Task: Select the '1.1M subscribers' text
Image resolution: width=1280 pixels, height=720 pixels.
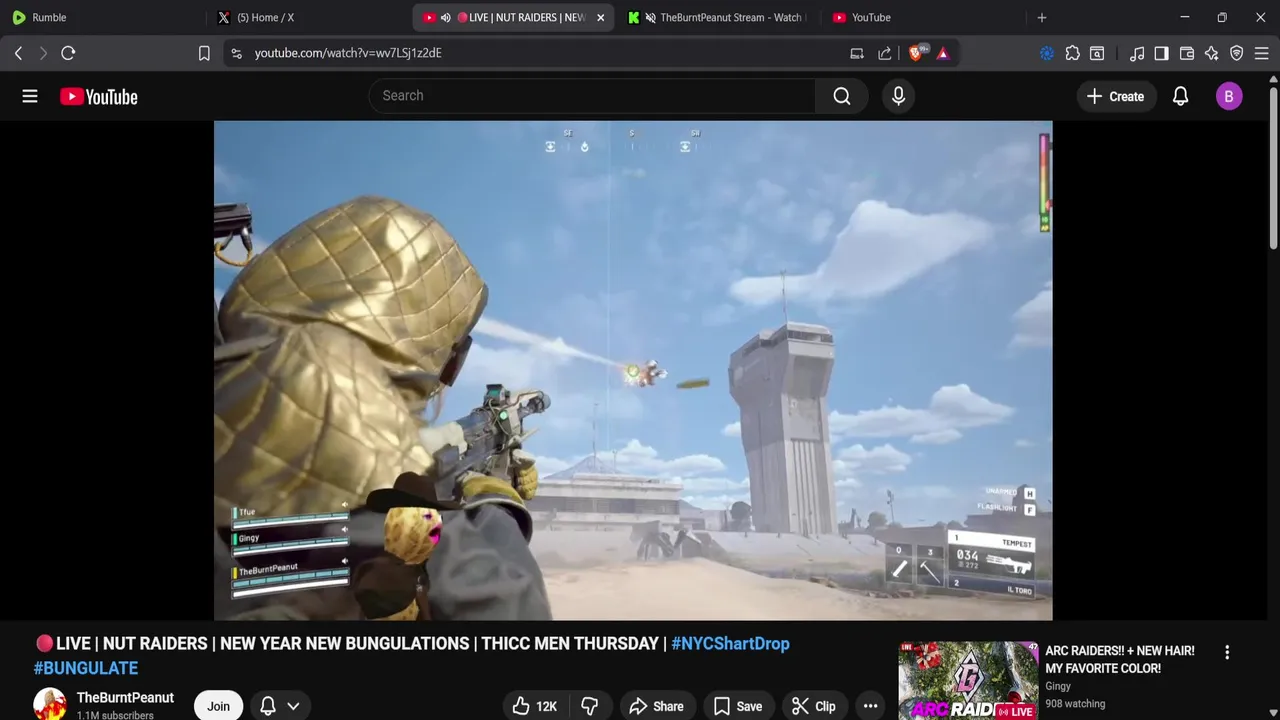Action: point(115,715)
